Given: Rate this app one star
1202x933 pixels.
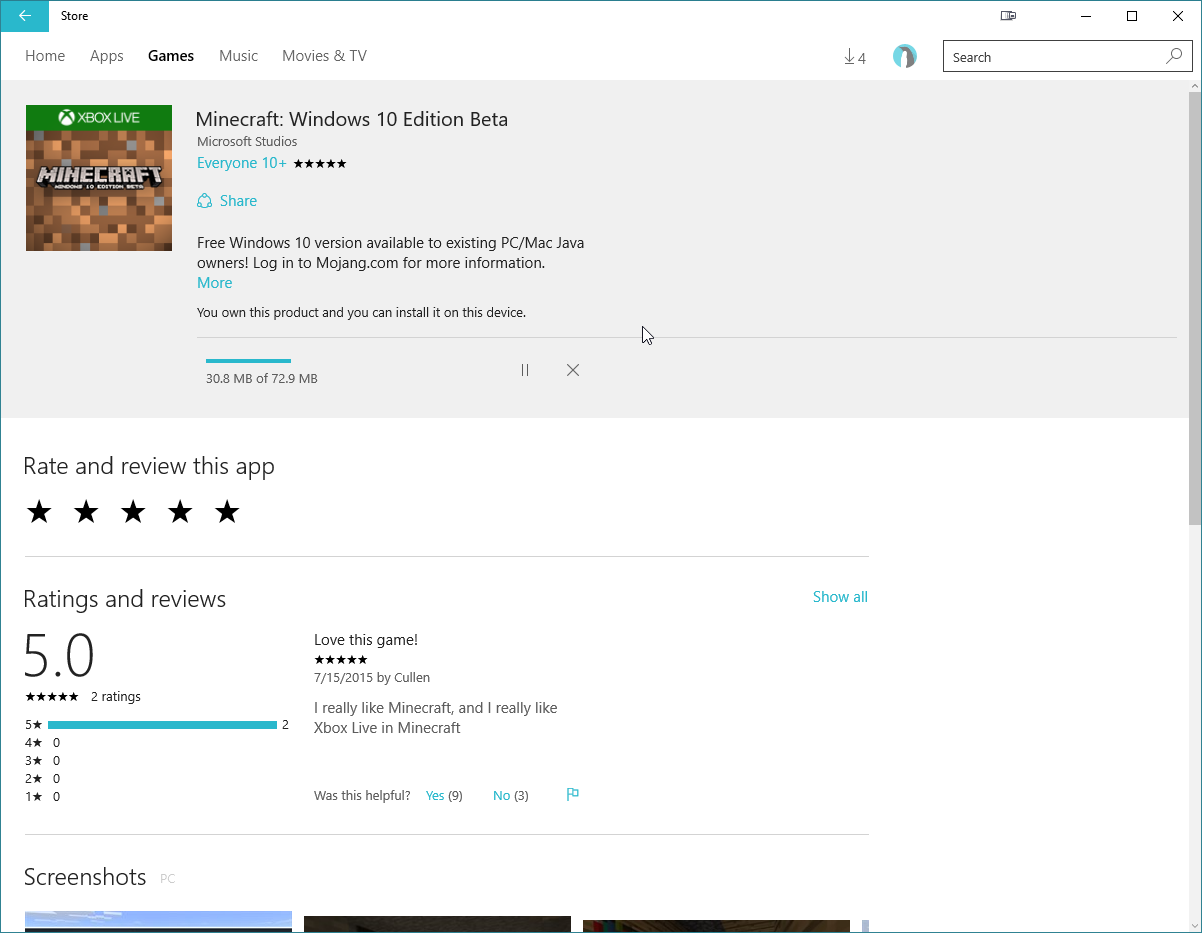Looking at the screenshot, I should (39, 512).
